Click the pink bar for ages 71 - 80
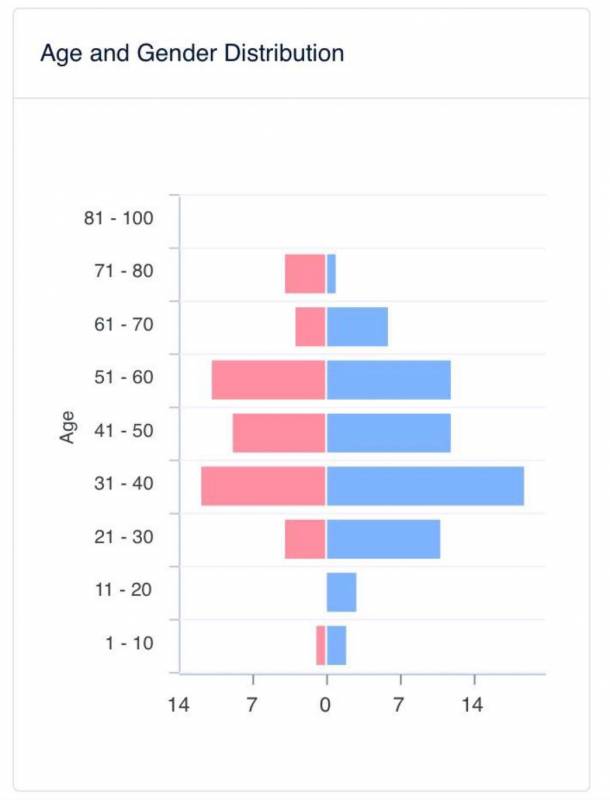The width and height of the screenshot is (610, 800). (305, 274)
